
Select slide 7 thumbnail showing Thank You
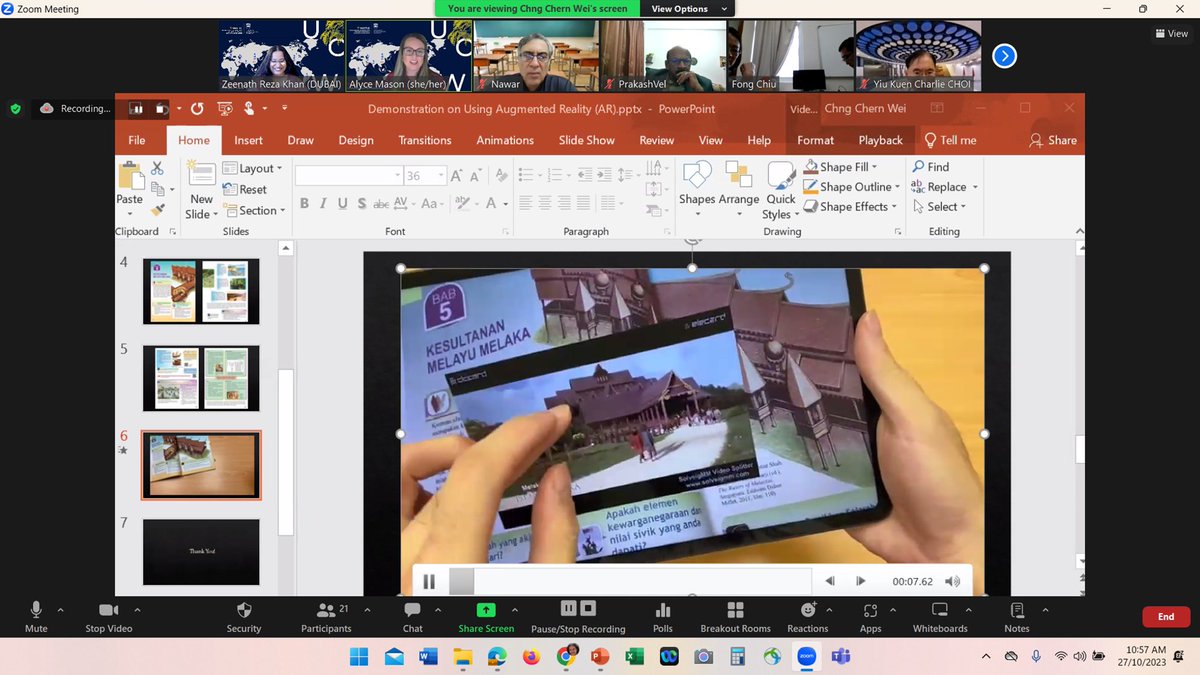coord(200,552)
